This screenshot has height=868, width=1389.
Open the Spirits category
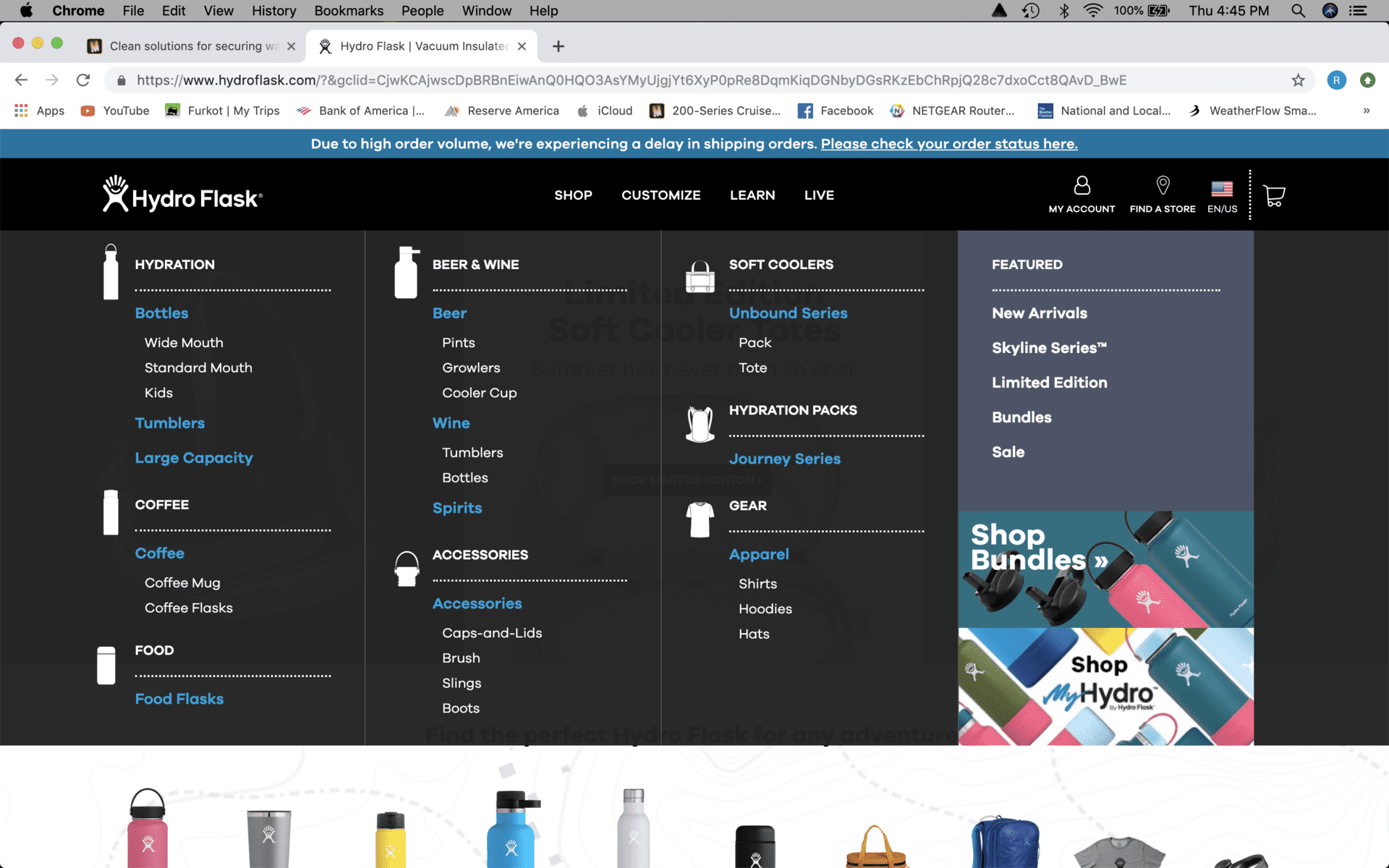coord(457,509)
